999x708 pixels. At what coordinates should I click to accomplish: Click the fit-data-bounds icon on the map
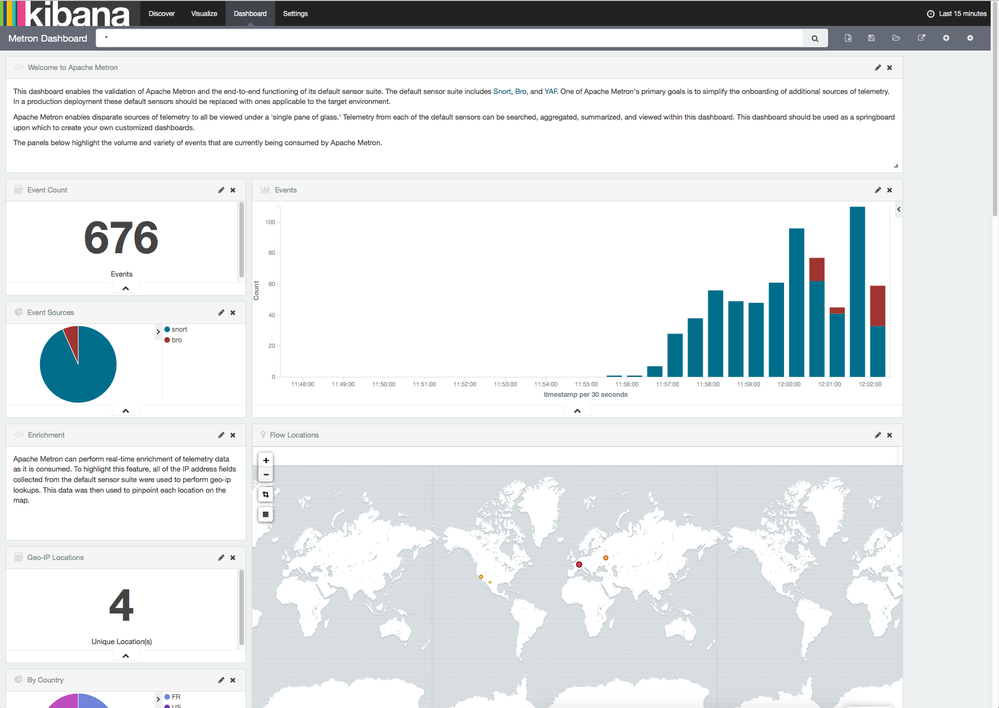coord(265,513)
